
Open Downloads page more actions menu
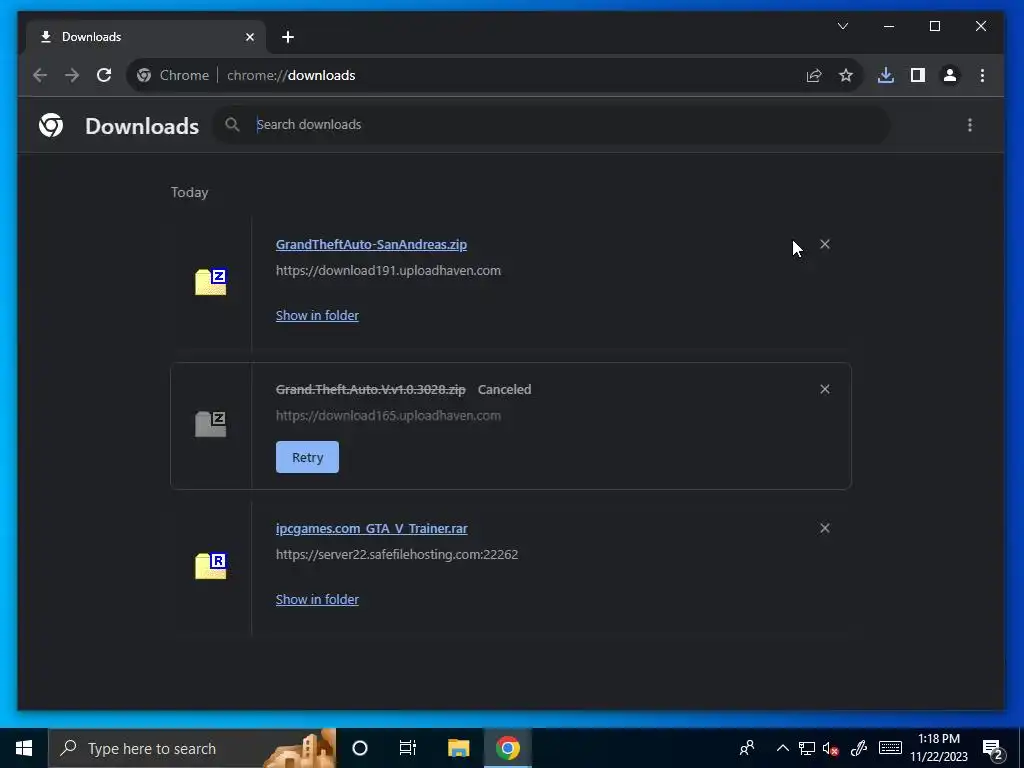point(970,125)
